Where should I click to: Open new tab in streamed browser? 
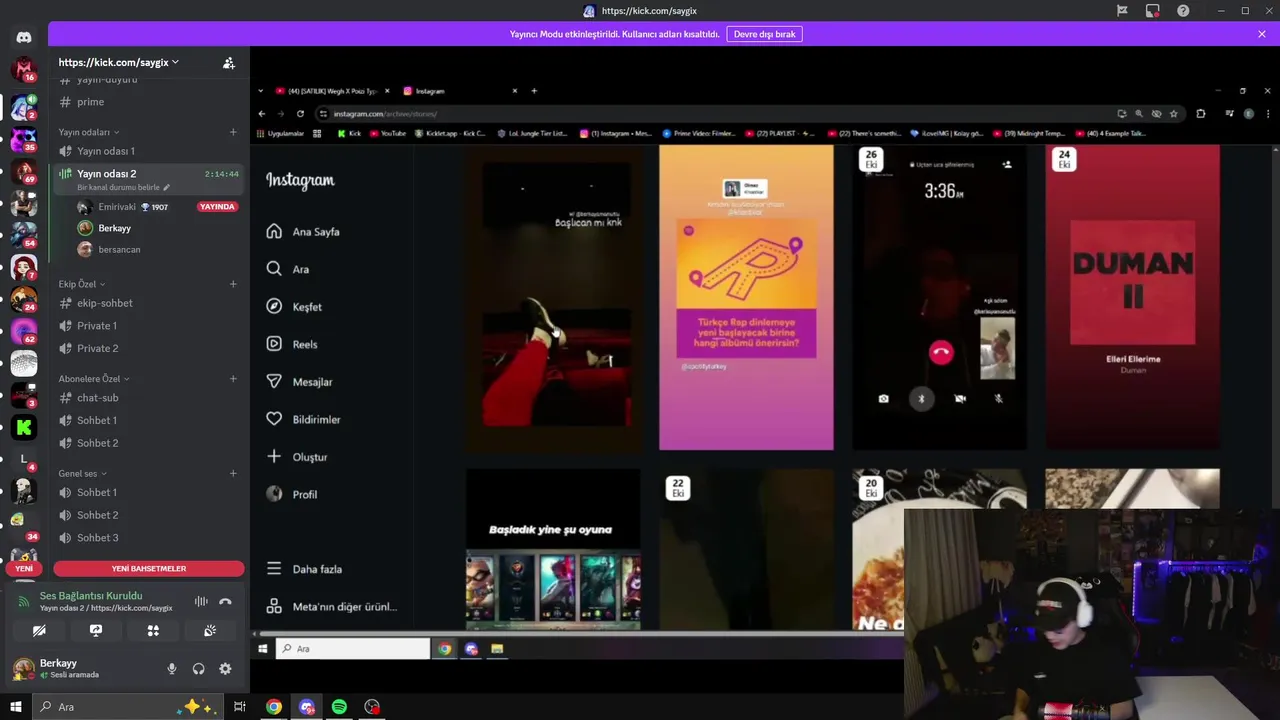pyautogui.click(x=534, y=91)
